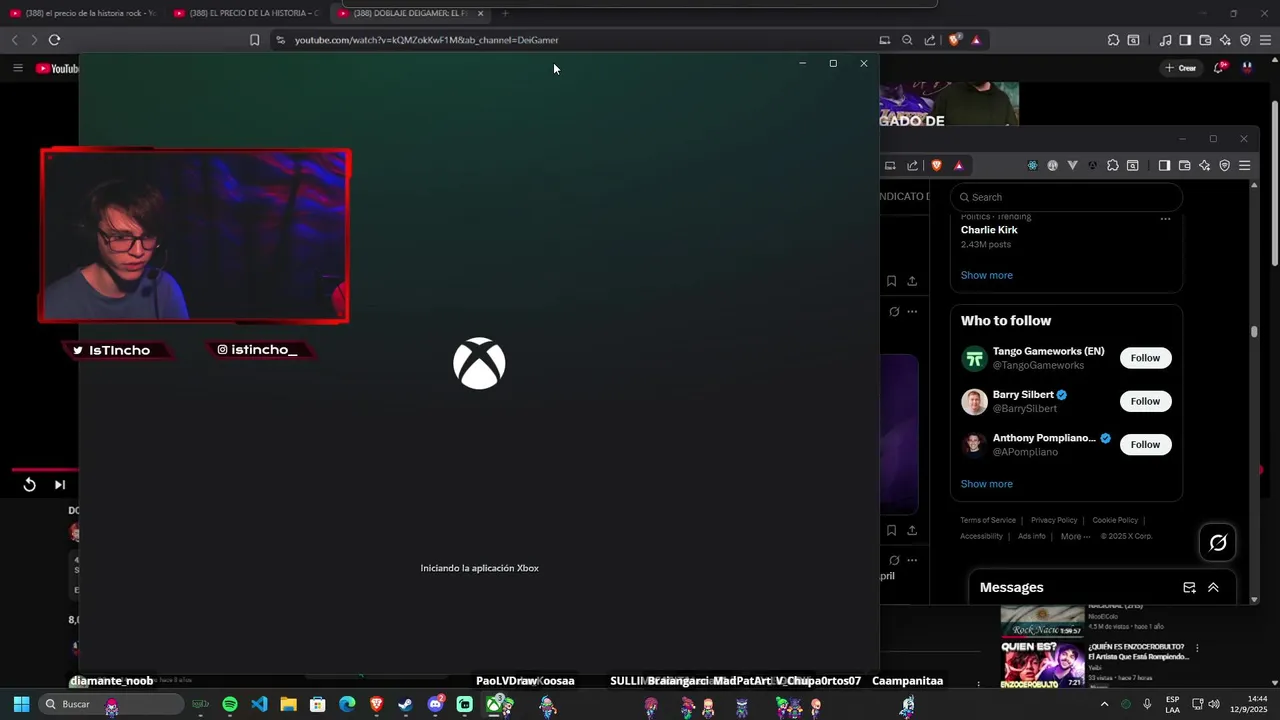
Task: Open a new browser tab with plus button
Action: 505,13
